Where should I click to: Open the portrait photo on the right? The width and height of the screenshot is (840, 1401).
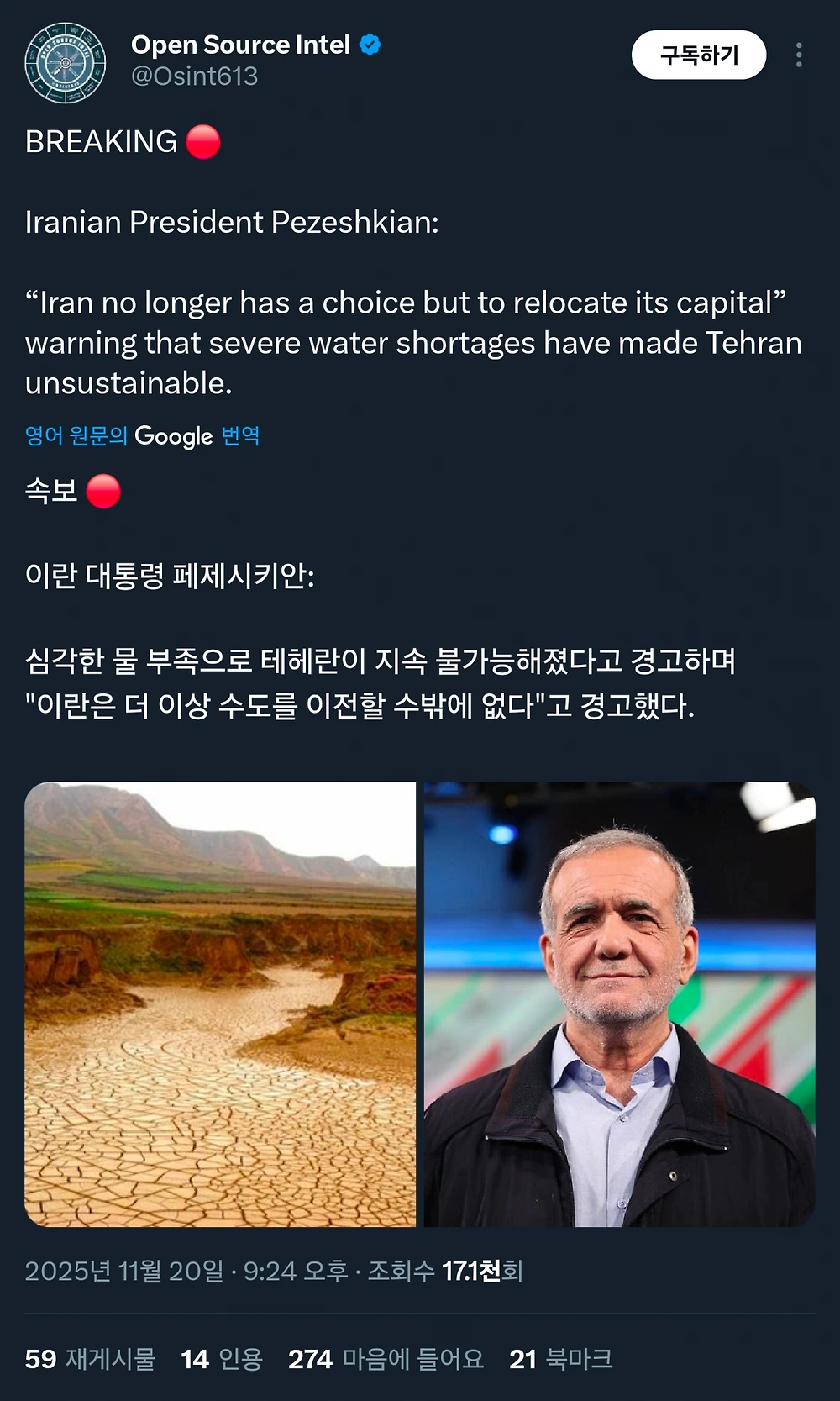point(619,1004)
